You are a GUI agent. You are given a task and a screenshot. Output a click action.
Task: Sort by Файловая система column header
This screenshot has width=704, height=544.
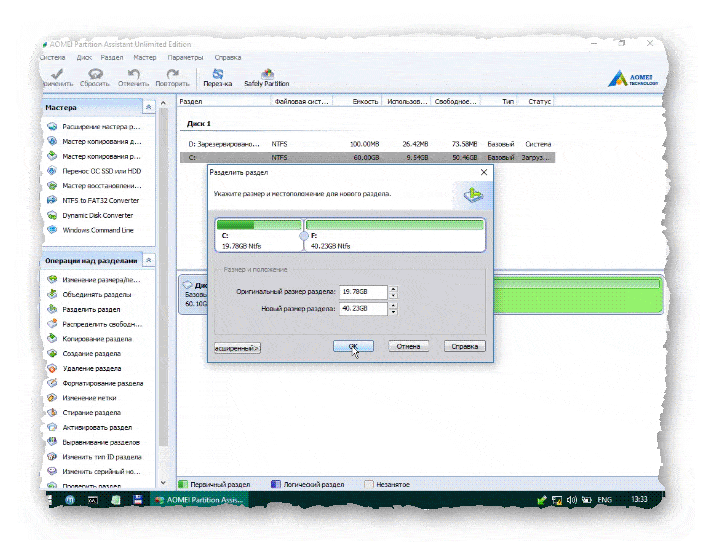pyautogui.click(x=302, y=101)
